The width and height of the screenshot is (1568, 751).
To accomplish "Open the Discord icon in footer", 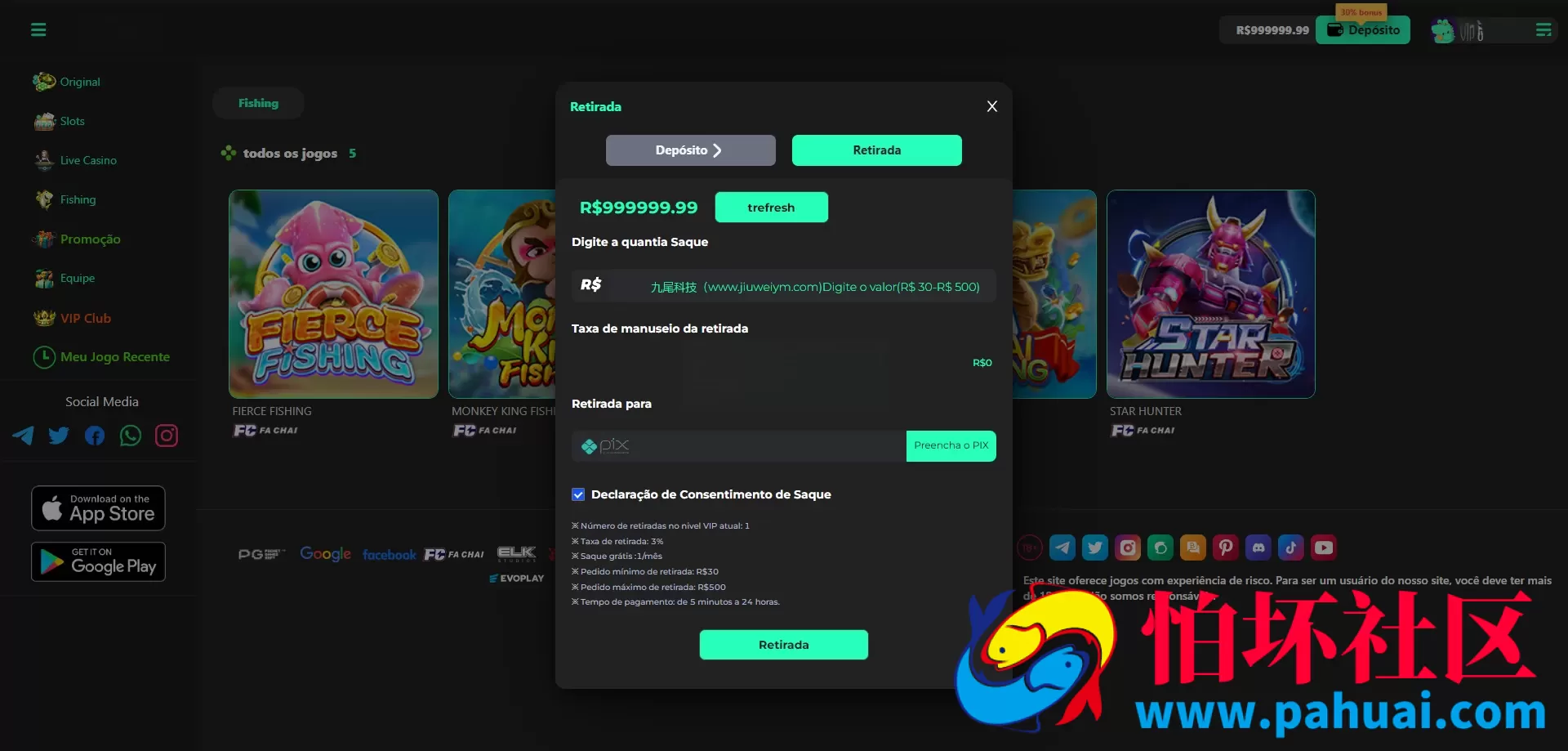I will [x=1258, y=548].
